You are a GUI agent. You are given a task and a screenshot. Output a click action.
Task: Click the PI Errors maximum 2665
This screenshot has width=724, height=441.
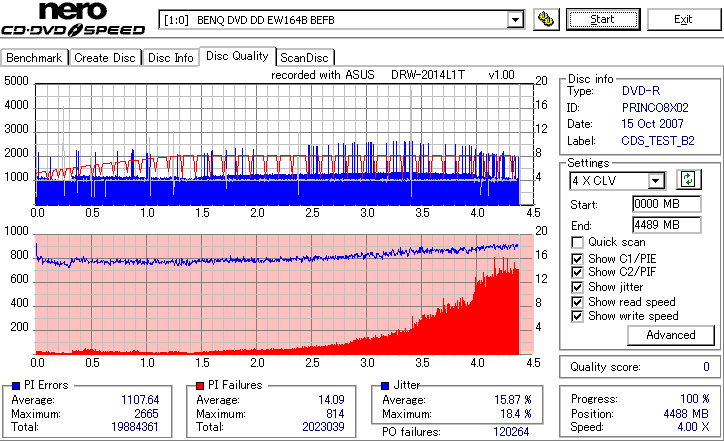pyautogui.click(x=146, y=414)
